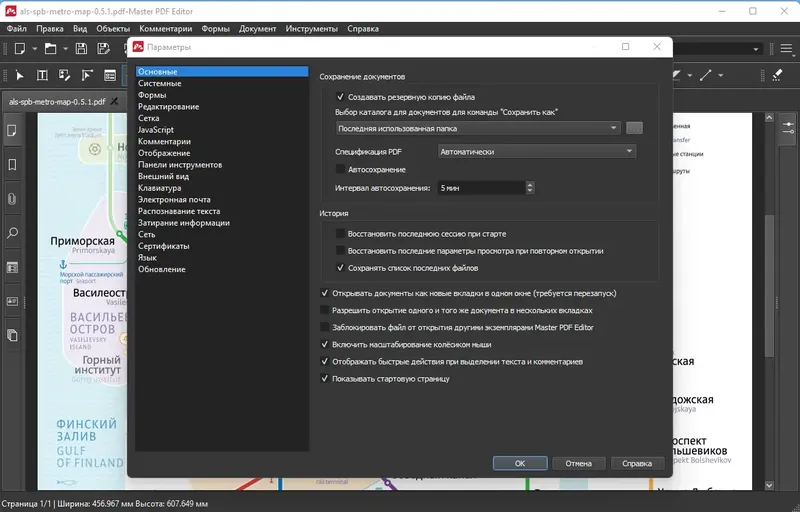Select the arrow pointer tool
This screenshot has width=800, height=512.
click(x=20, y=75)
